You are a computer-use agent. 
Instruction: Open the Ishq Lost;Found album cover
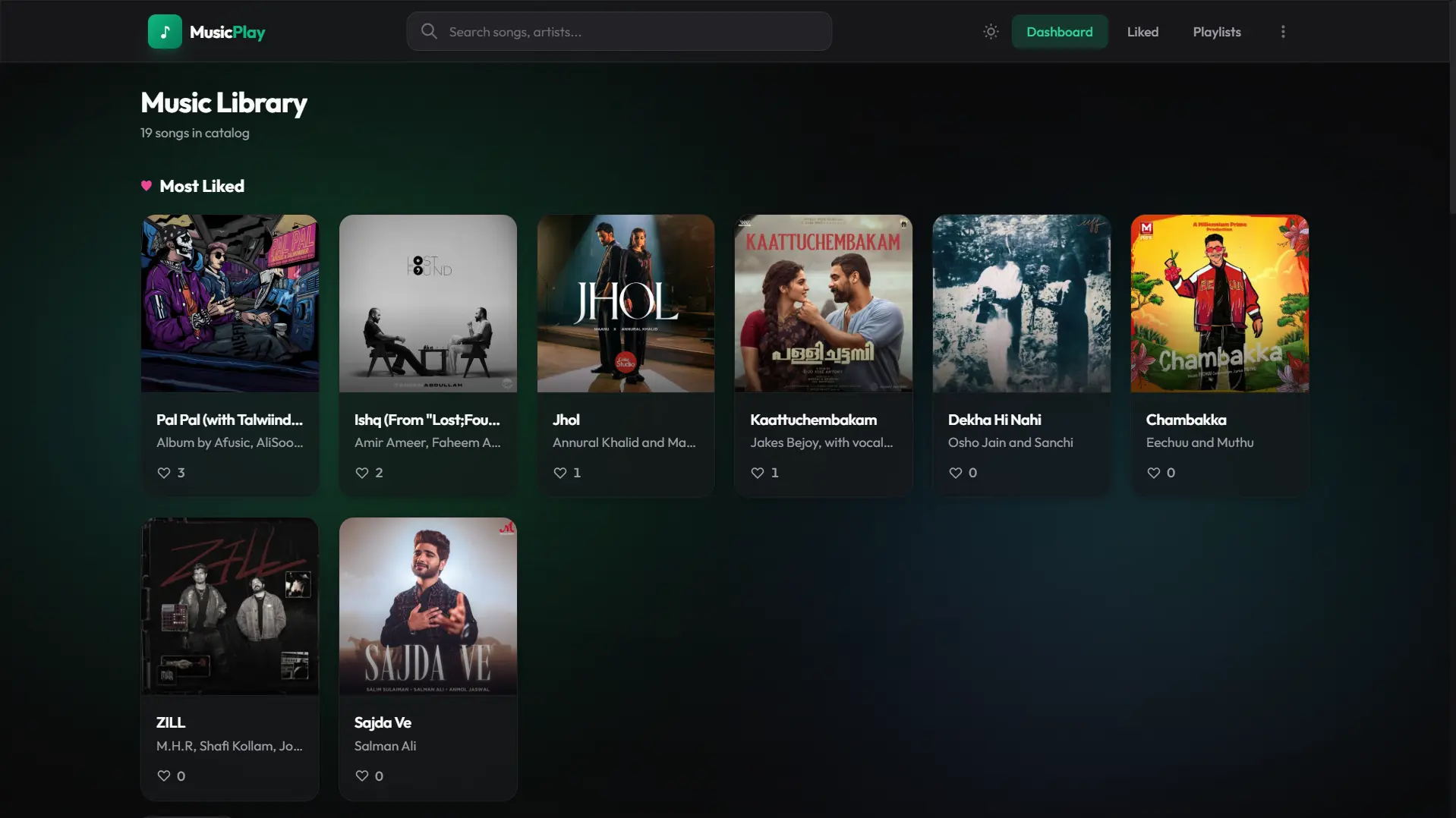click(x=428, y=304)
